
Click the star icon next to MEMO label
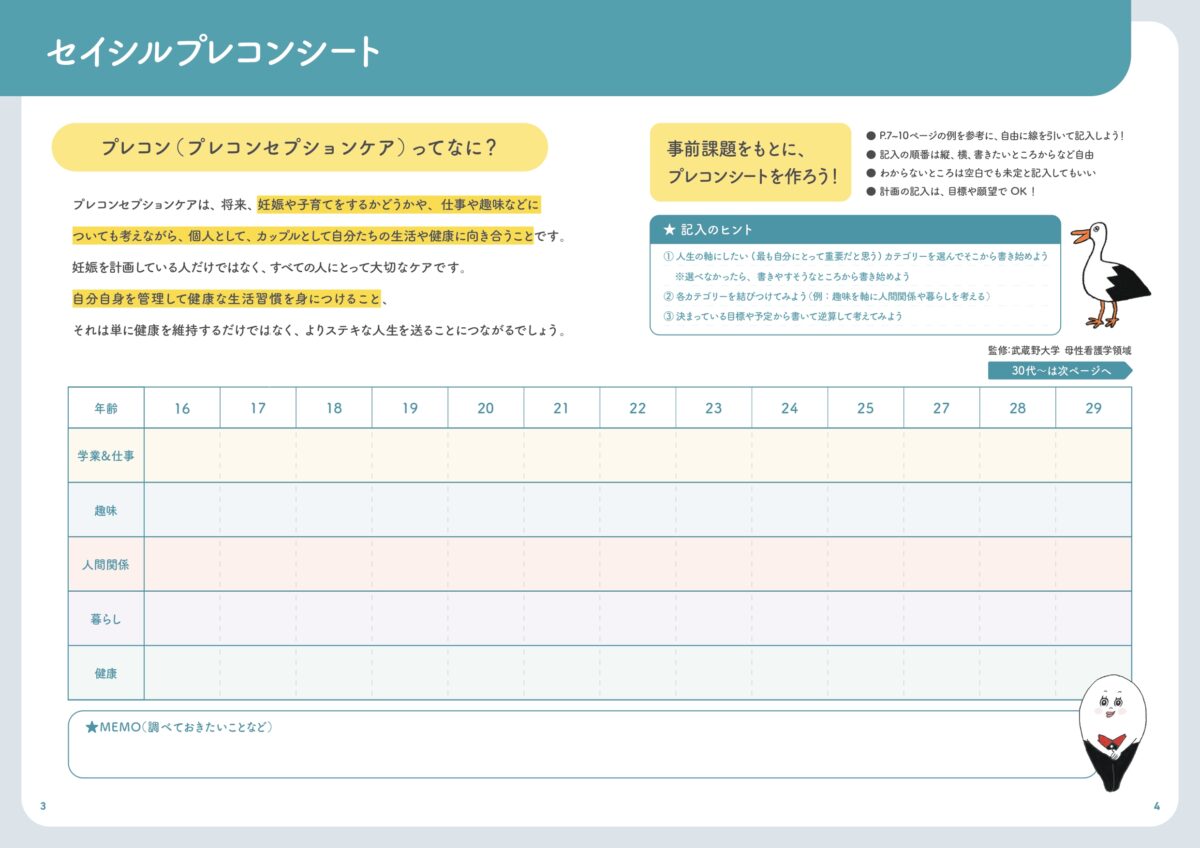point(91,729)
